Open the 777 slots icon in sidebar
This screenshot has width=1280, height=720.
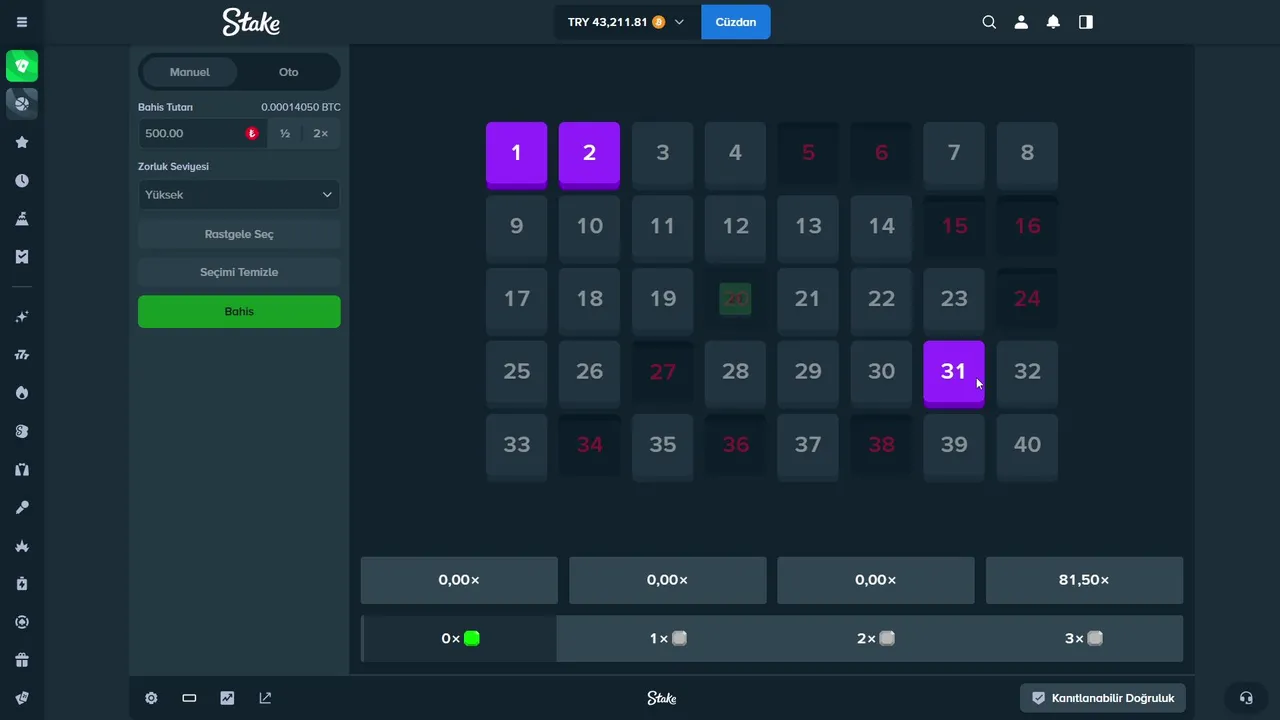(x=22, y=355)
